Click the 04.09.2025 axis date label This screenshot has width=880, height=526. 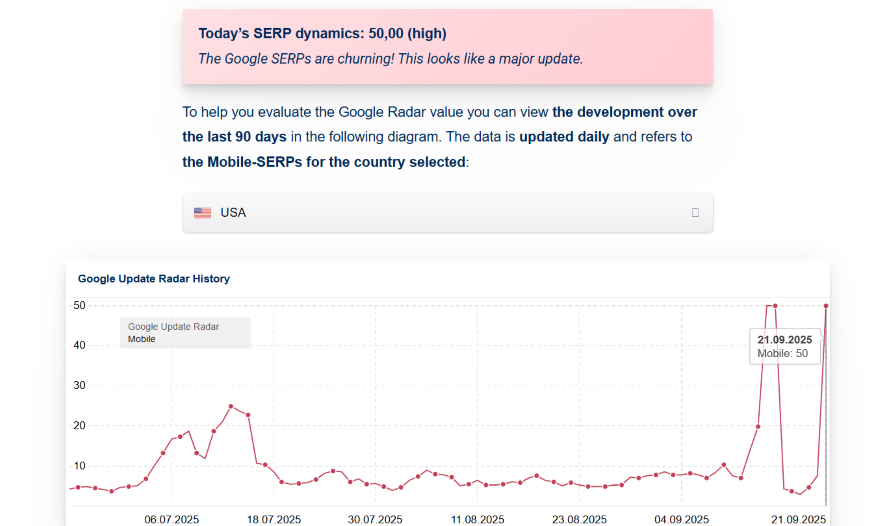(682, 519)
